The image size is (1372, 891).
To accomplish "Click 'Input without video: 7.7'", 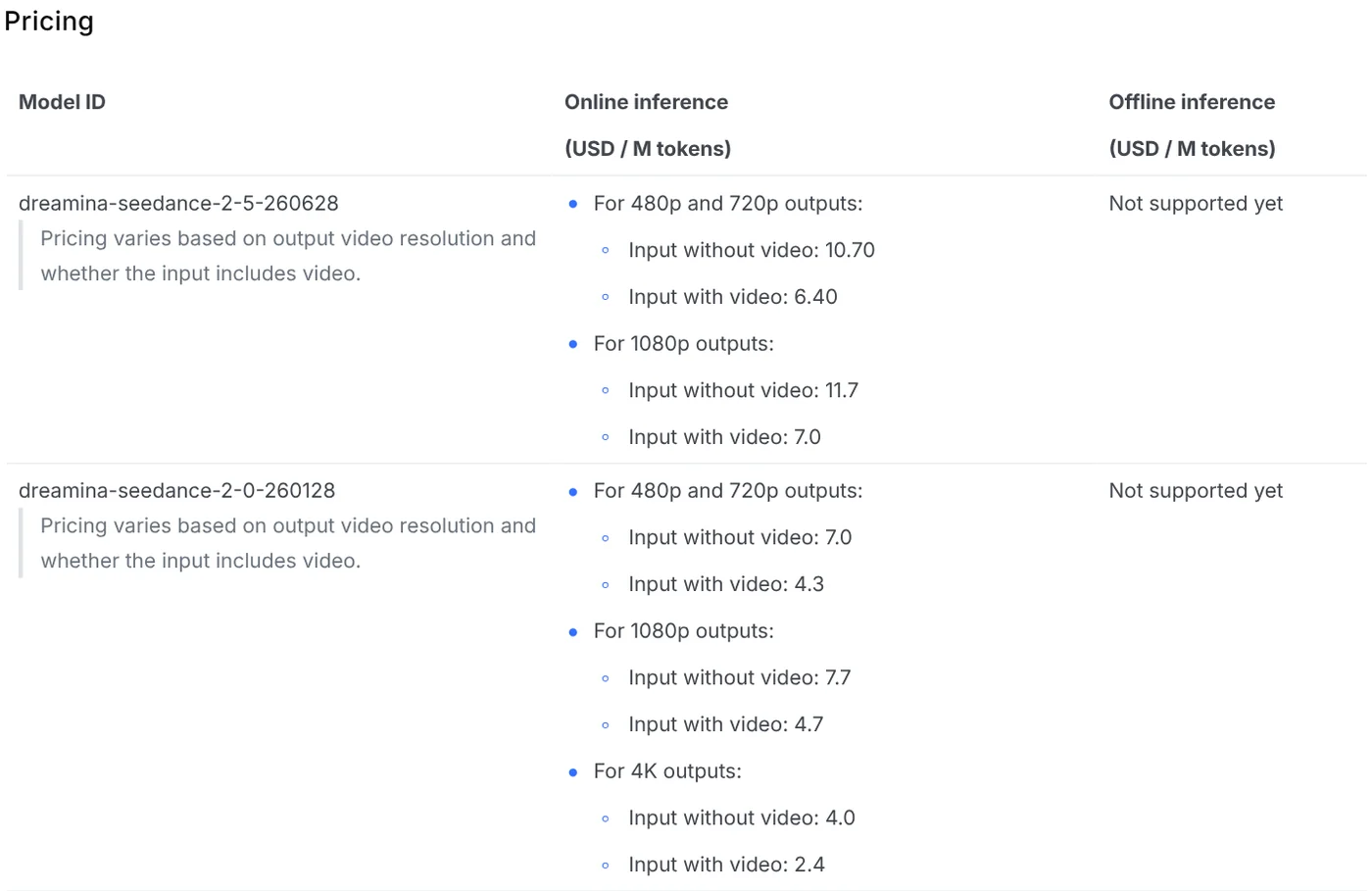I will tap(740, 677).
